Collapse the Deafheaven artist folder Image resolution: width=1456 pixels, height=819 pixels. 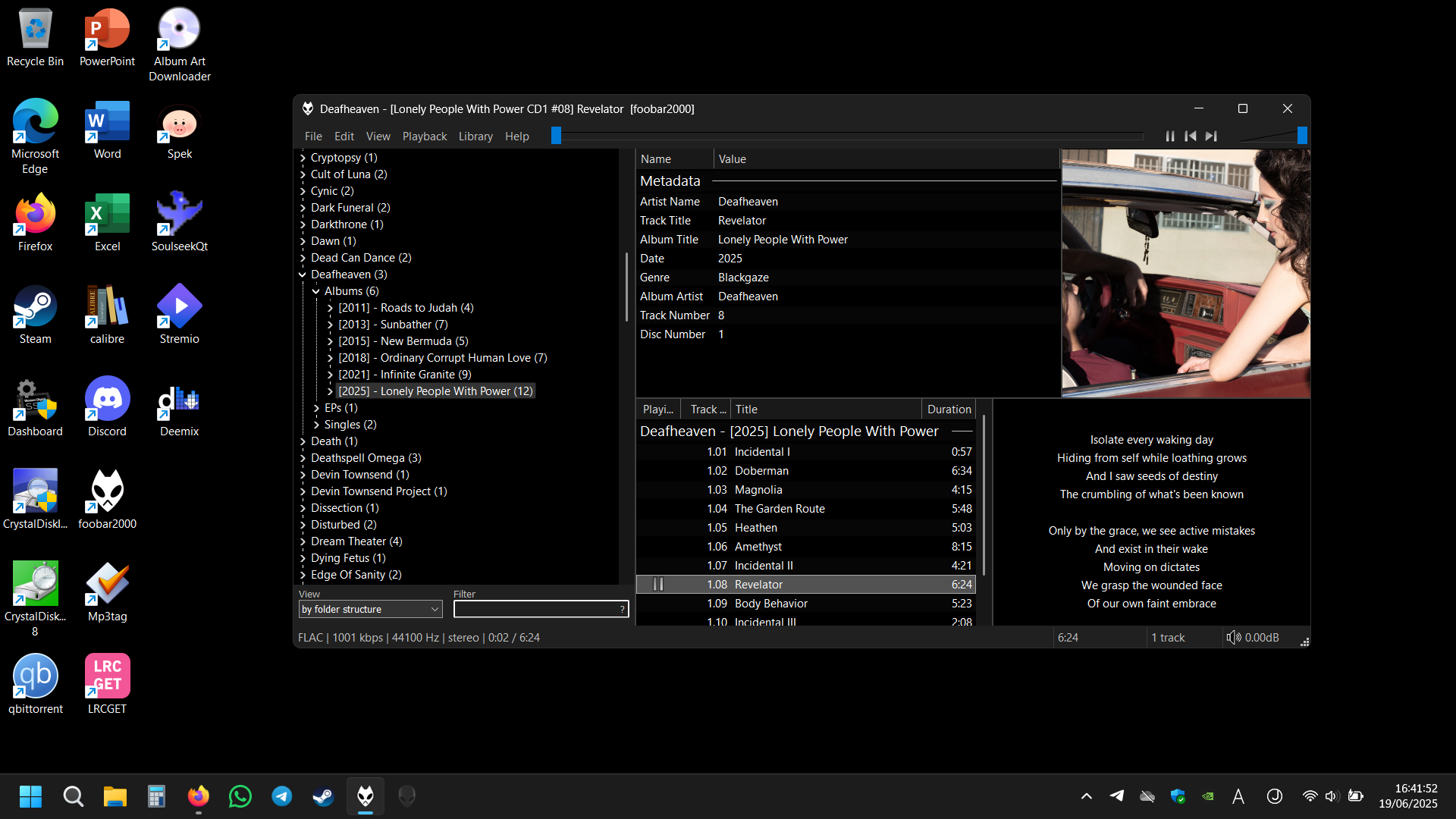[303, 275]
